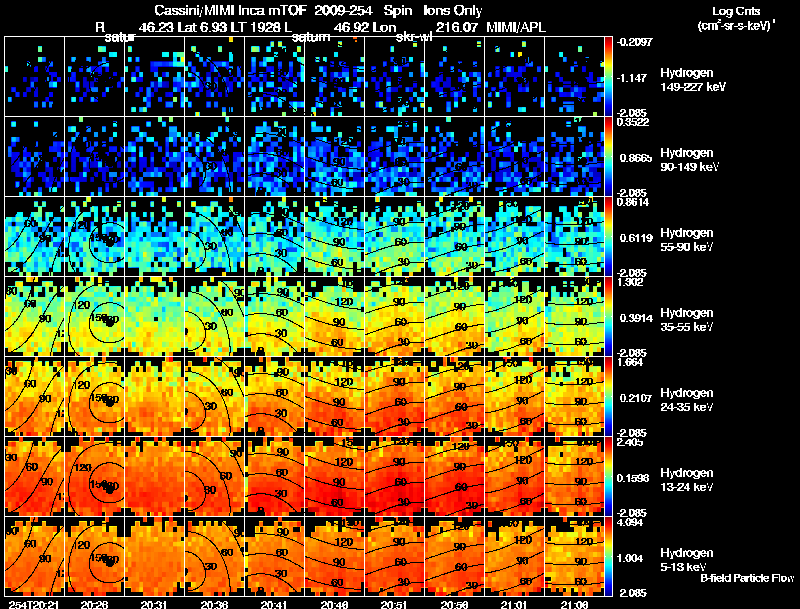This screenshot has width=800, height=609.
Task: Select the 254T20:21 panel in 149-227 keV row
Action: 35,76
